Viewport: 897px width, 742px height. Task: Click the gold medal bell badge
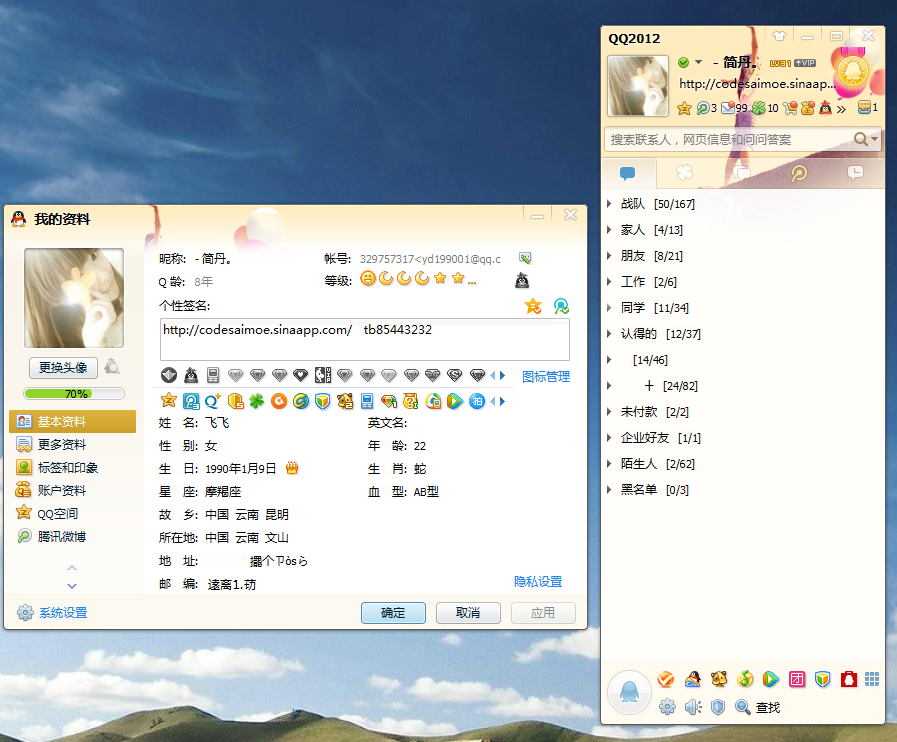click(x=852, y=72)
